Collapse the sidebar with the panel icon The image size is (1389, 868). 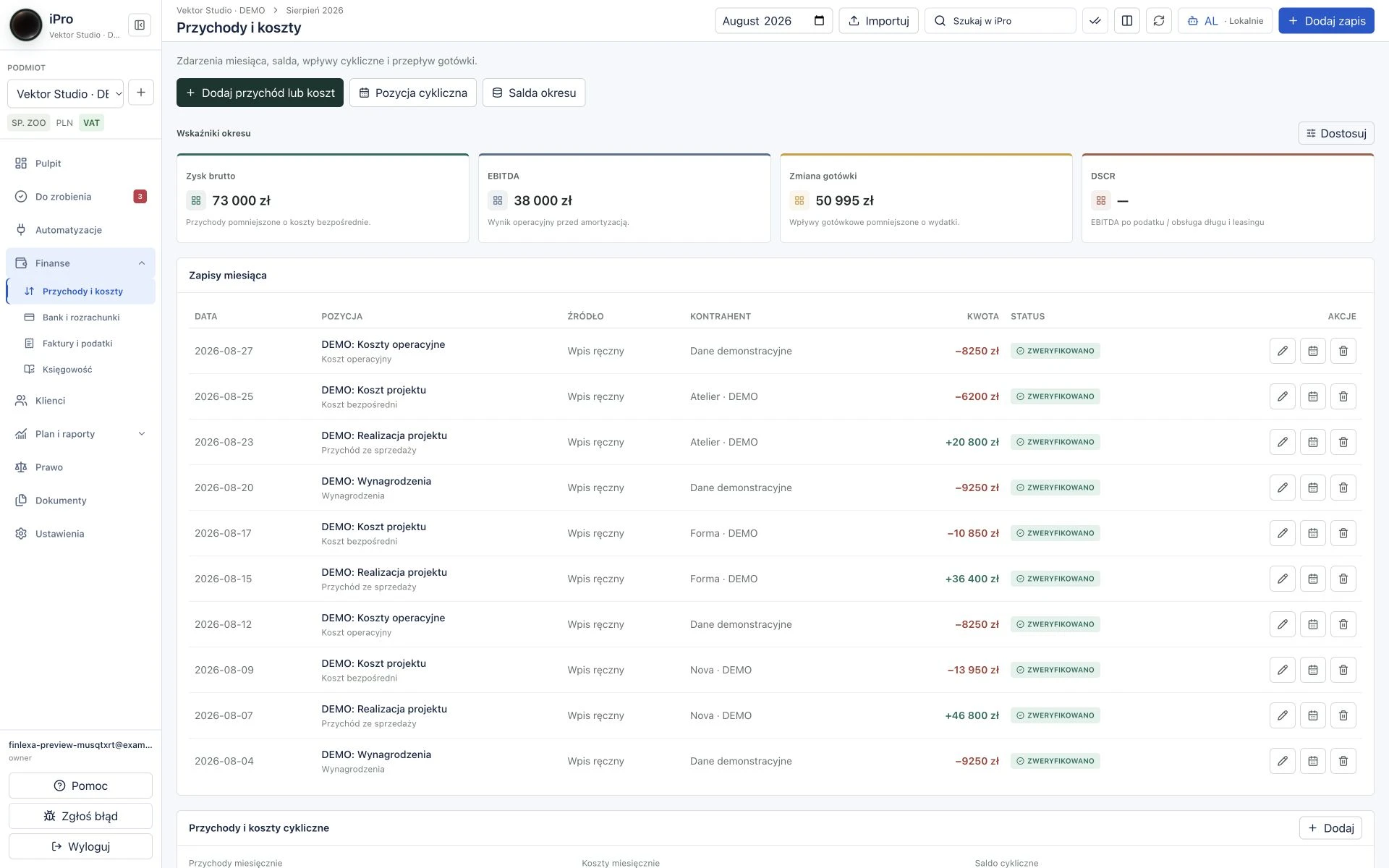[x=140, y=25]
